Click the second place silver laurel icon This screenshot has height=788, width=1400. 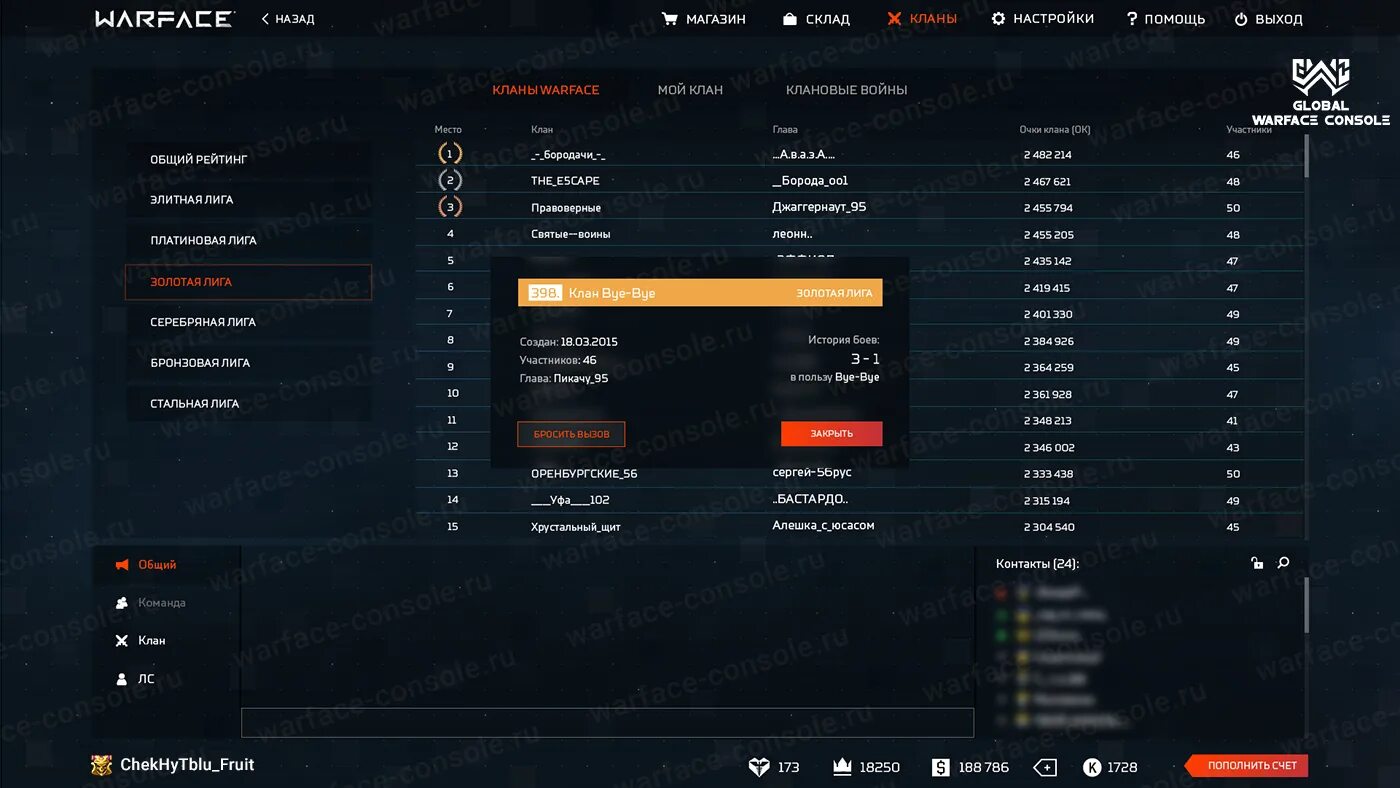click(450, 181)
